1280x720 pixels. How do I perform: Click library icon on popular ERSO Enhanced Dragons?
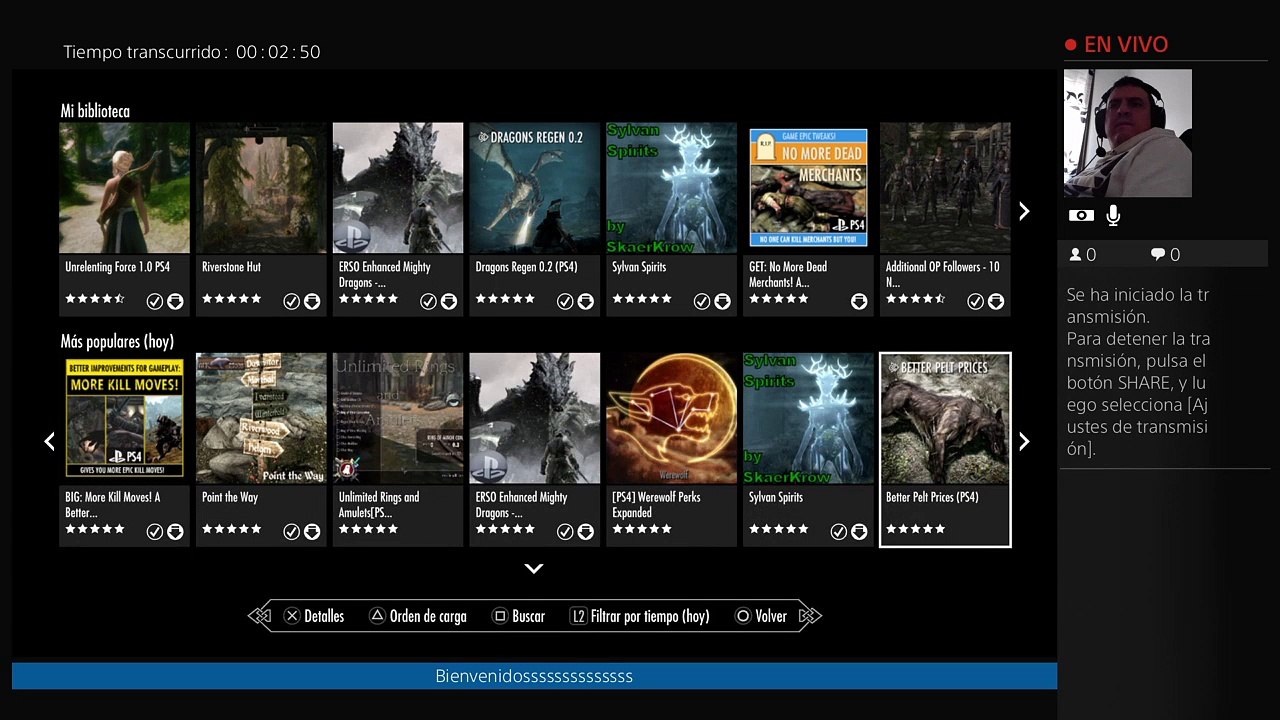tap(586, 531)
